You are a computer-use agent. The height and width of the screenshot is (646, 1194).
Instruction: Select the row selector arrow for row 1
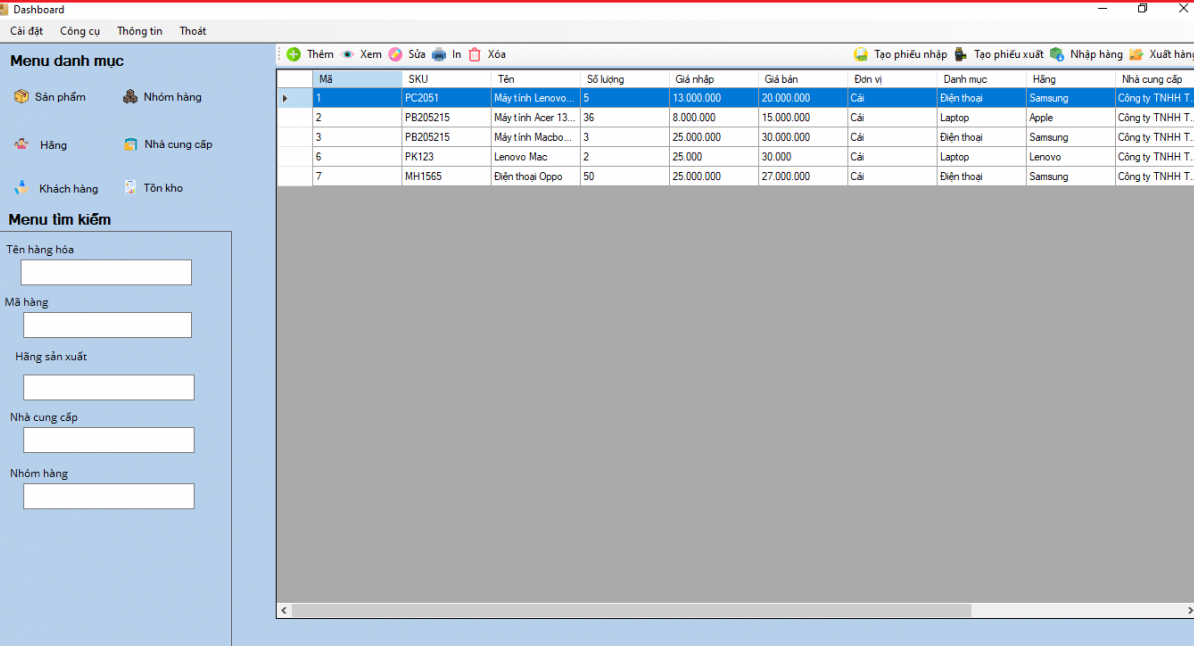[295, 98]
